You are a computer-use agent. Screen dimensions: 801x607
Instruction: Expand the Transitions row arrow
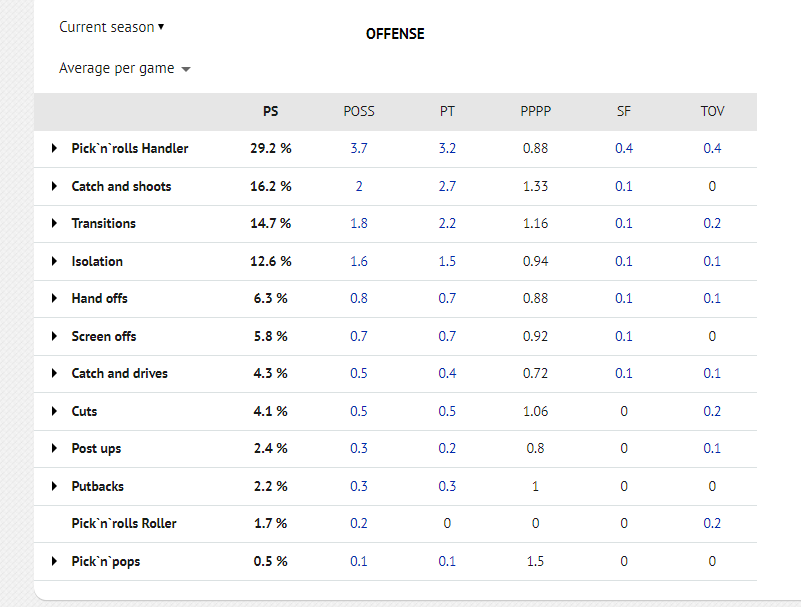pyautogui.click(x=54, y=223)
